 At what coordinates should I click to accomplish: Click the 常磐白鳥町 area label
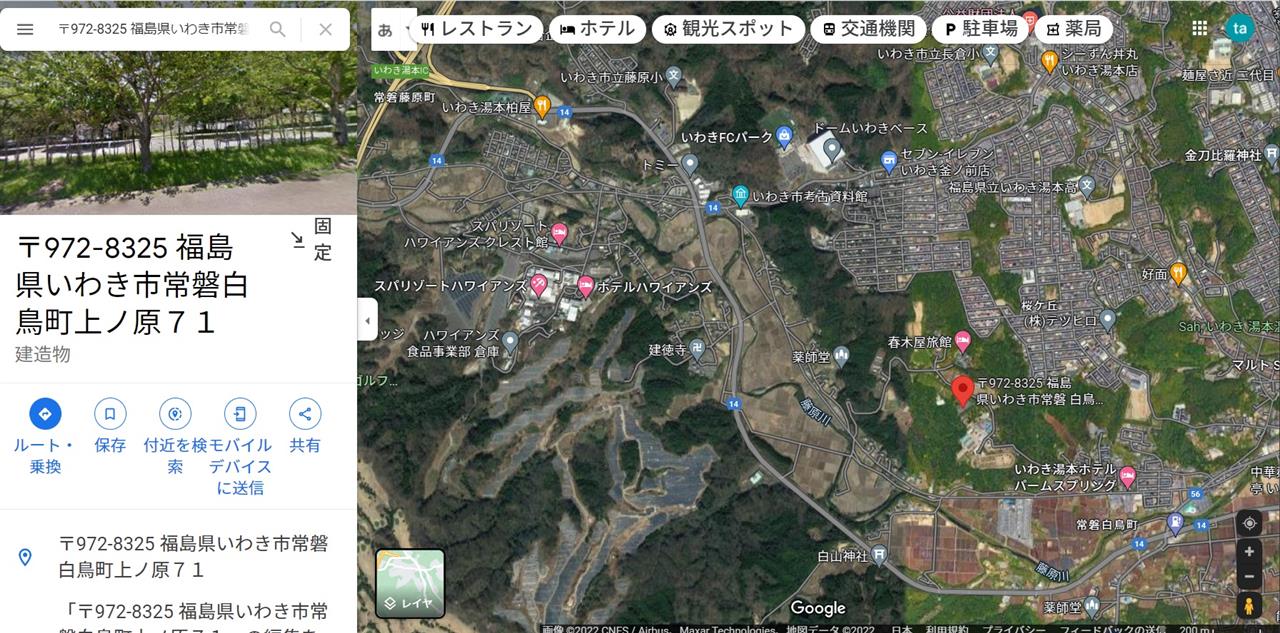1108,525
